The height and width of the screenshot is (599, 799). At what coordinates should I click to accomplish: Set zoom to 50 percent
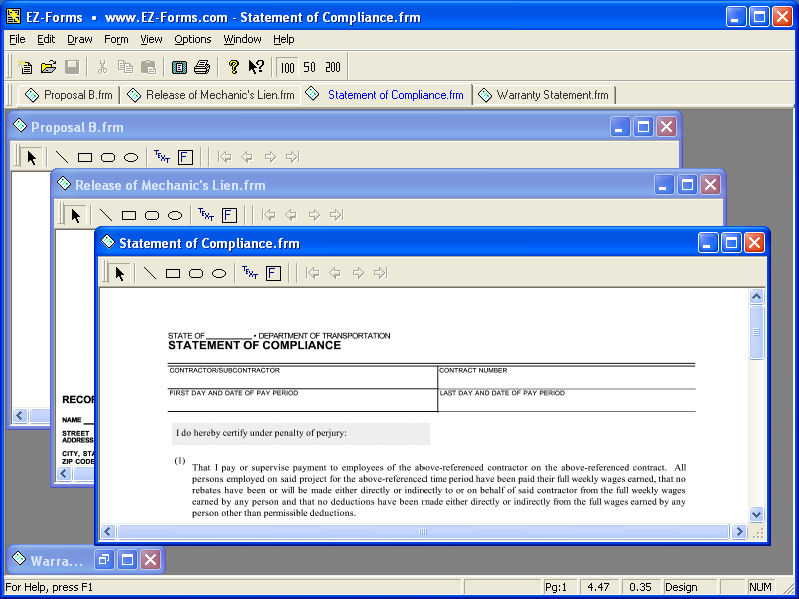point(310,67)
